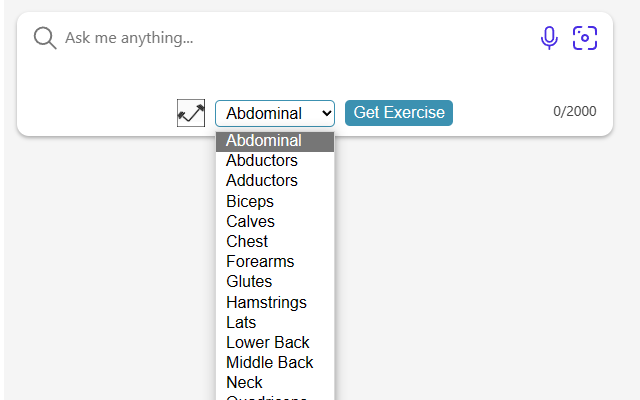This screenshot has width=640, height=400.
Task: Pick the Neck option
Action: 244,382
